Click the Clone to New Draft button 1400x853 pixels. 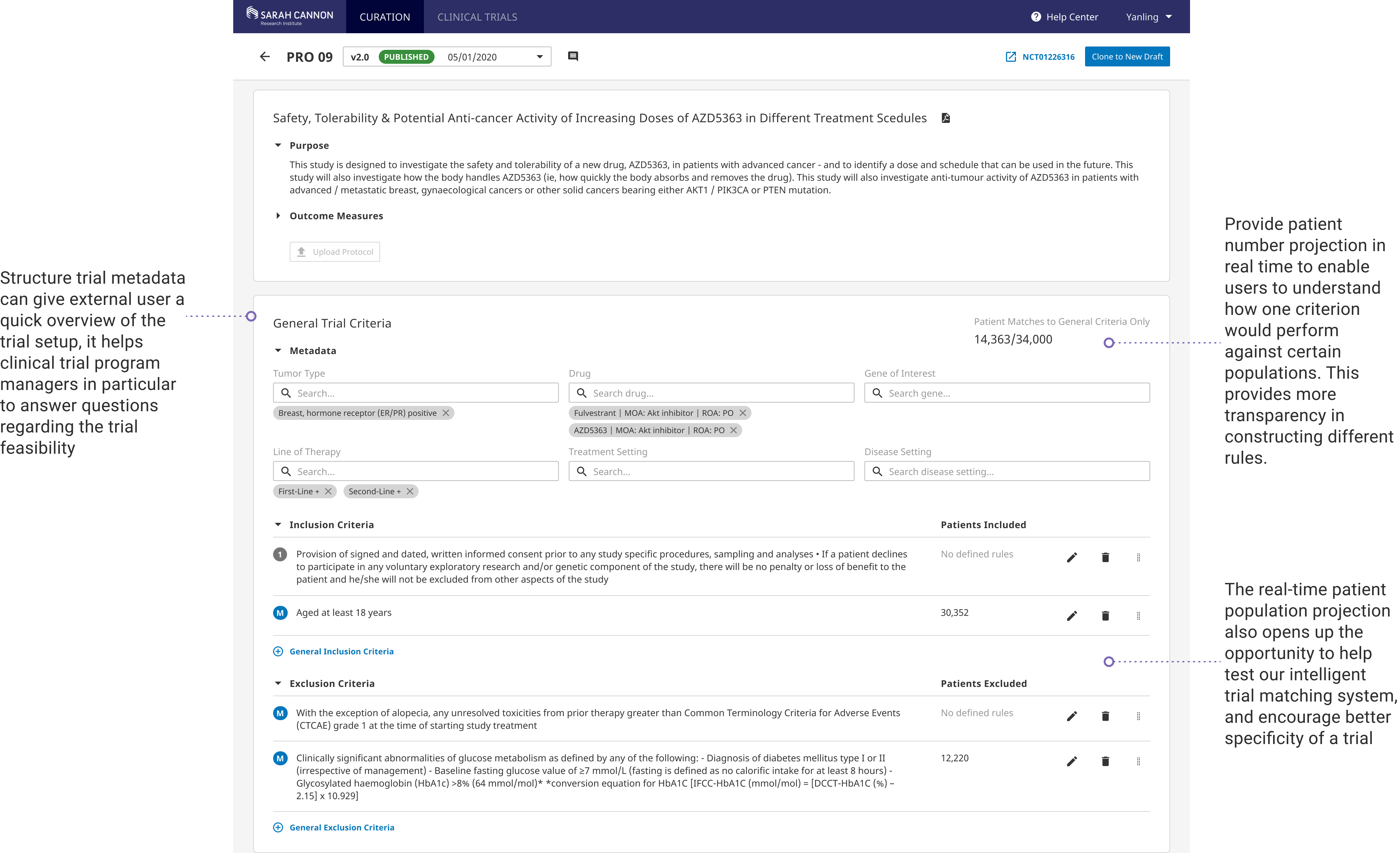[x=1127, y=57]
